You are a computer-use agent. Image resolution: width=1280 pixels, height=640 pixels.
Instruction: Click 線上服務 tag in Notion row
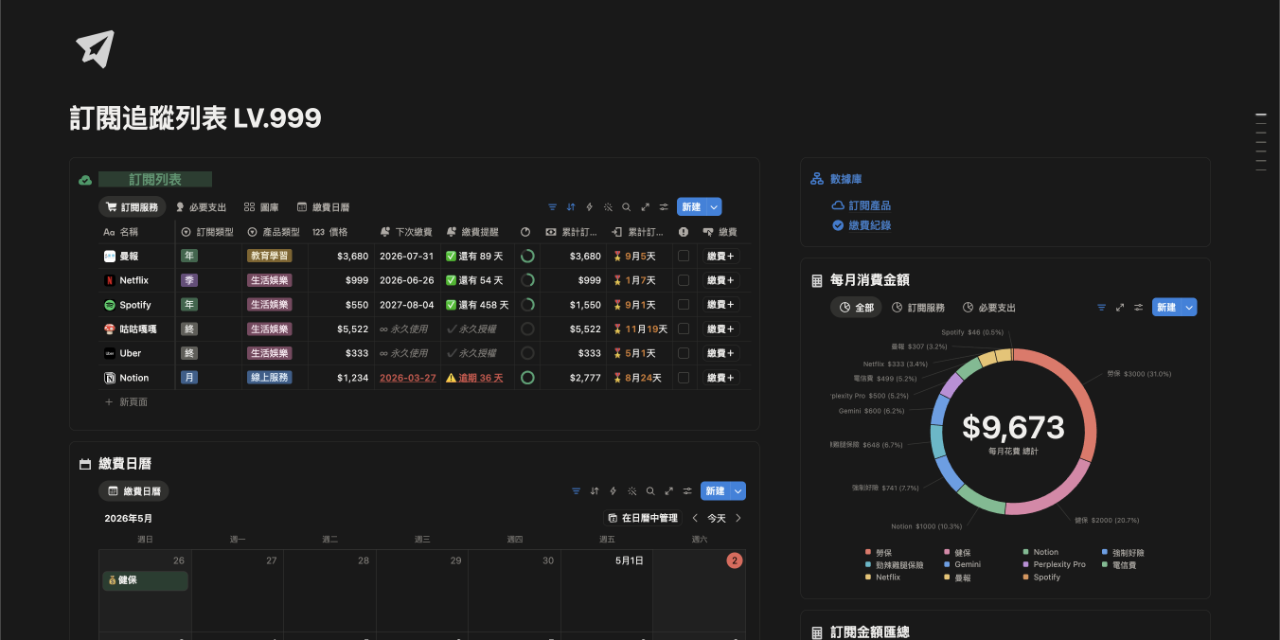click(269, 378)
